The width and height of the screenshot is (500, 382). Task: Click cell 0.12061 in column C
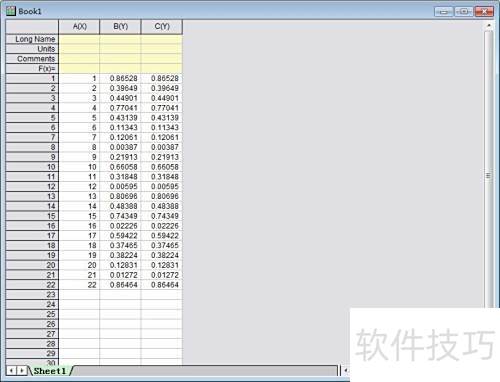pyautogui.click(x=162, y=137)
